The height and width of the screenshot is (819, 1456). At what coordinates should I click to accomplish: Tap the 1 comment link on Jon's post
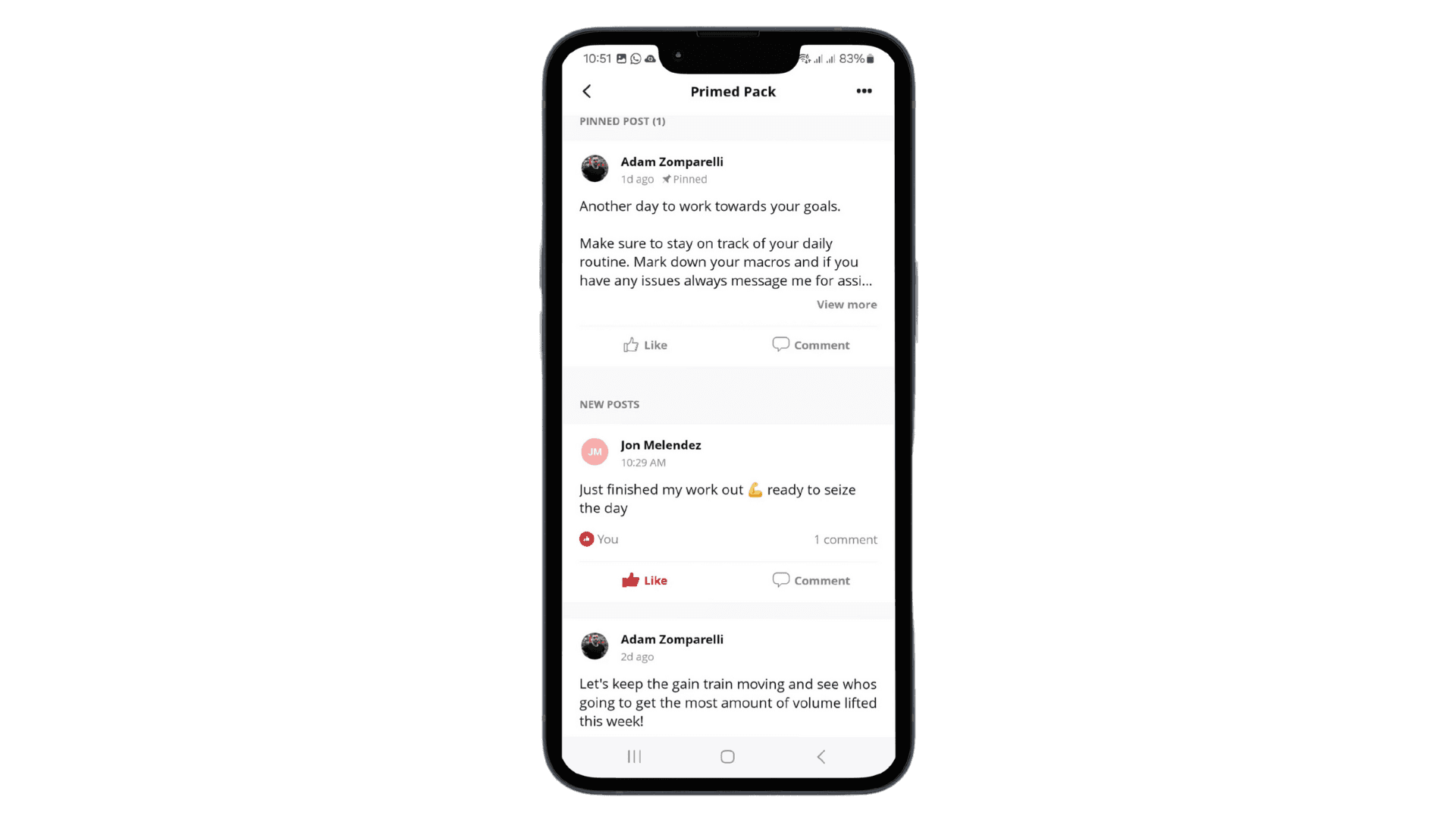point(845,539)
